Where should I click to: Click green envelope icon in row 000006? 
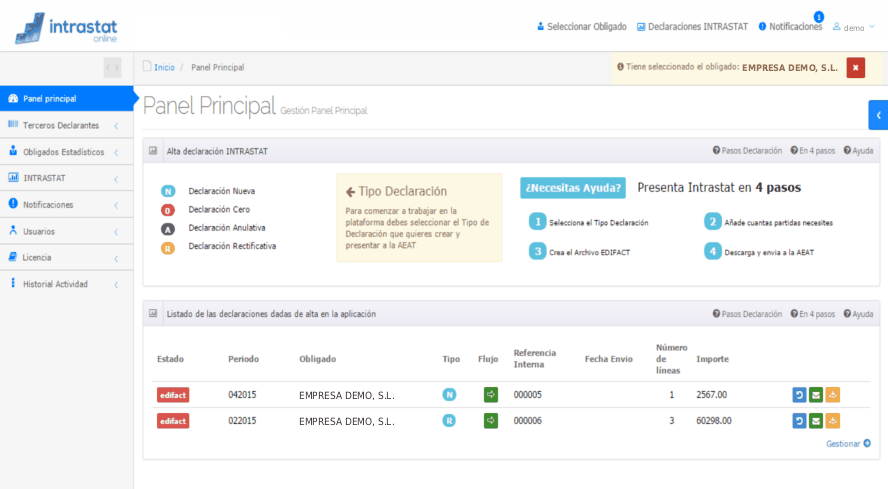816,421
